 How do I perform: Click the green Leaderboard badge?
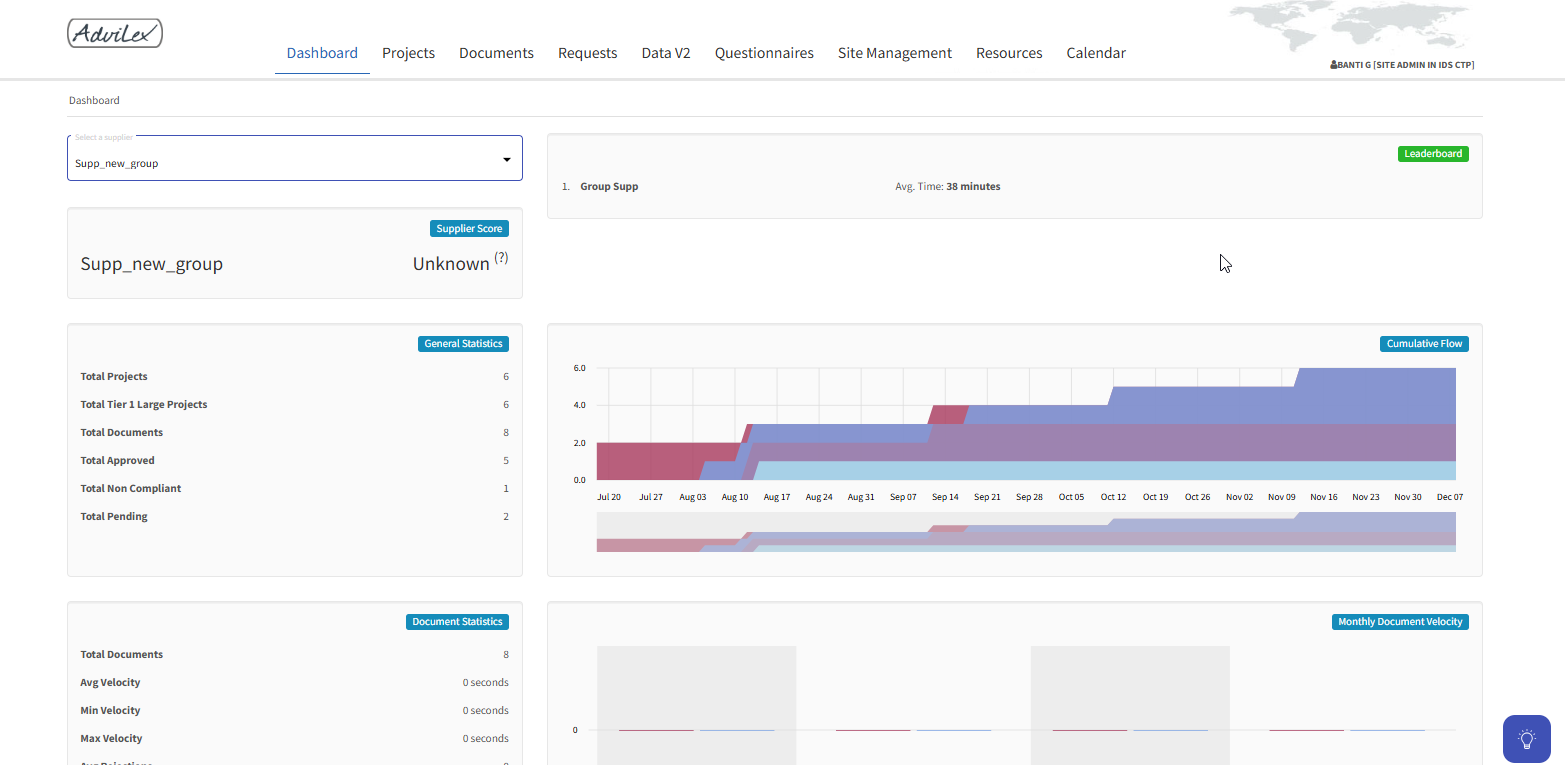tap(1432, 154)
